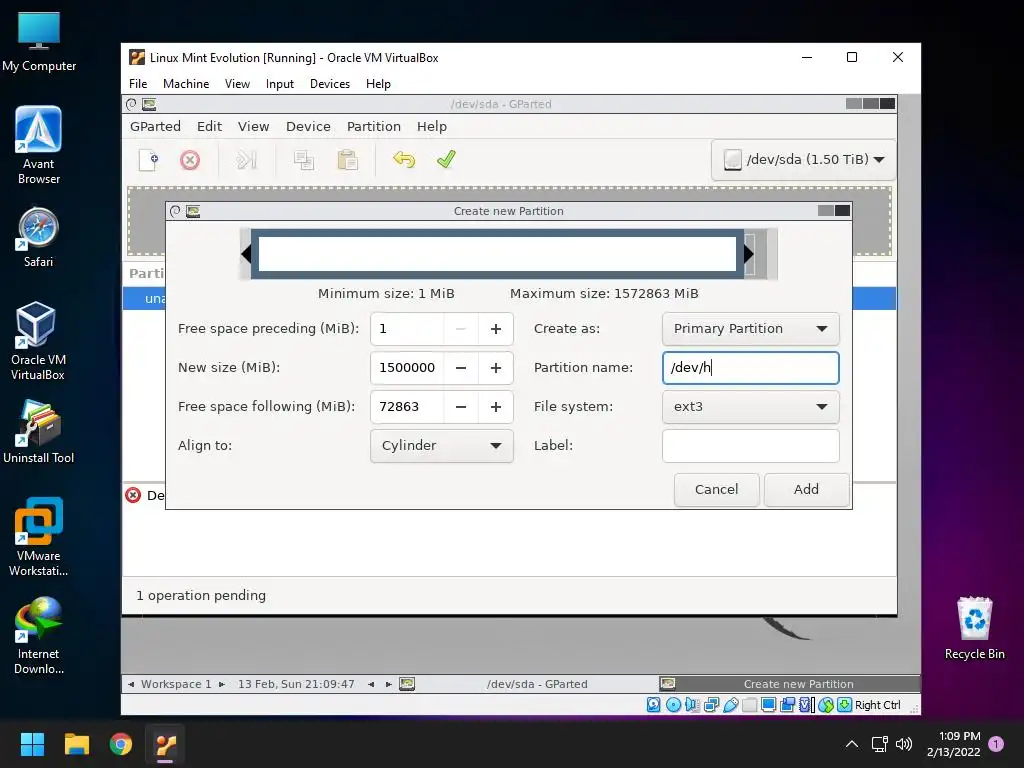The width and height of the screenshot is (1024, 768).
Task: Open the Edit menu in GParted
Action: tap(210, 127)
